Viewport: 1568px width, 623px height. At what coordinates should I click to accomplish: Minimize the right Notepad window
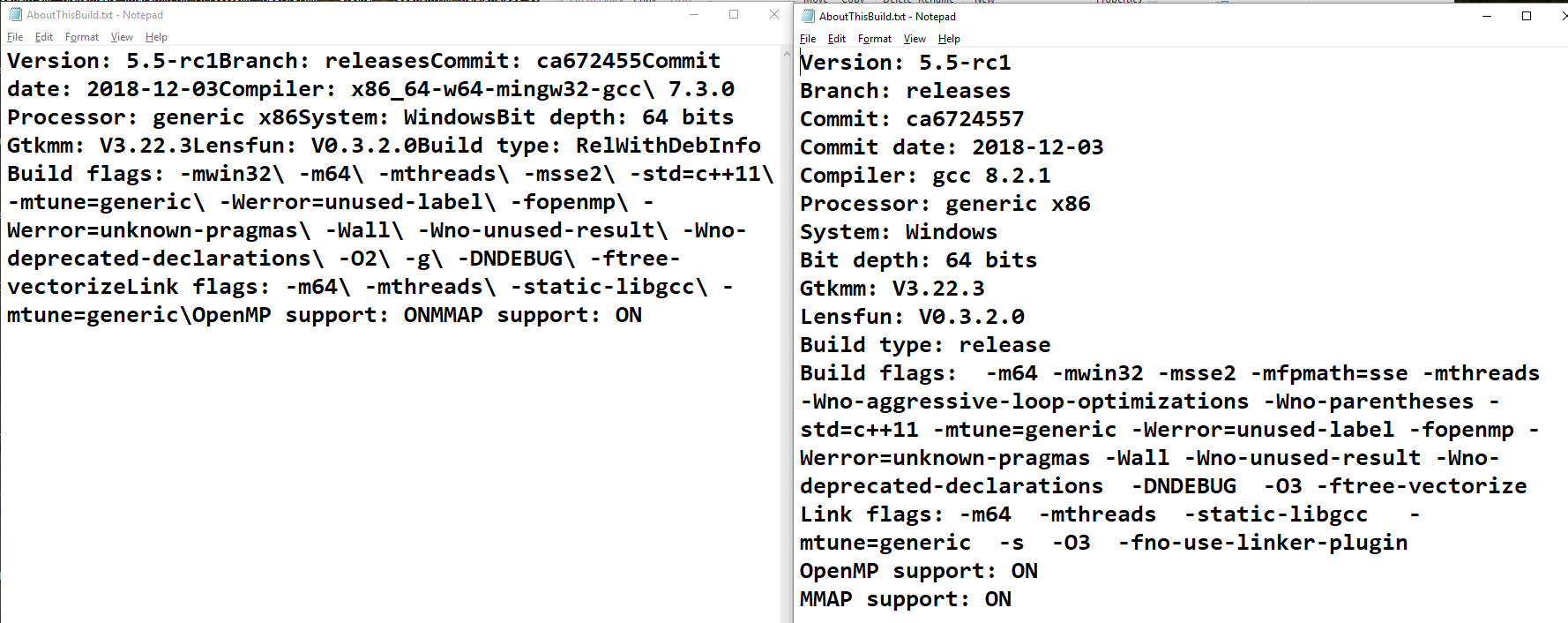tap(1487, 16)
